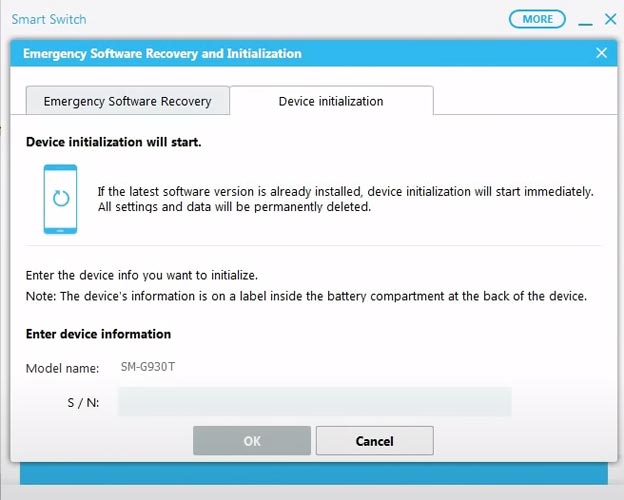Select the Device initialization tab
The width and height of the screenshot is (624, 500).
tap(331, 101)
